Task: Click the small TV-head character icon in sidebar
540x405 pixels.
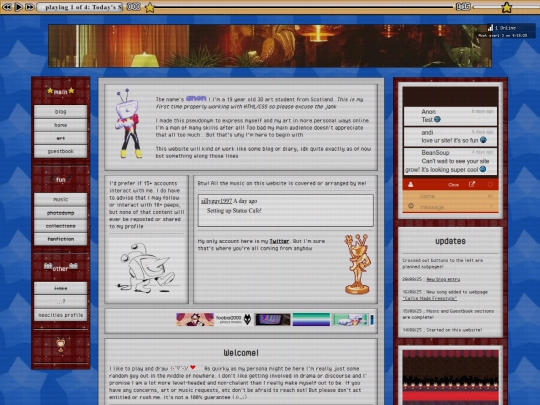Action: tap(61, 344)
